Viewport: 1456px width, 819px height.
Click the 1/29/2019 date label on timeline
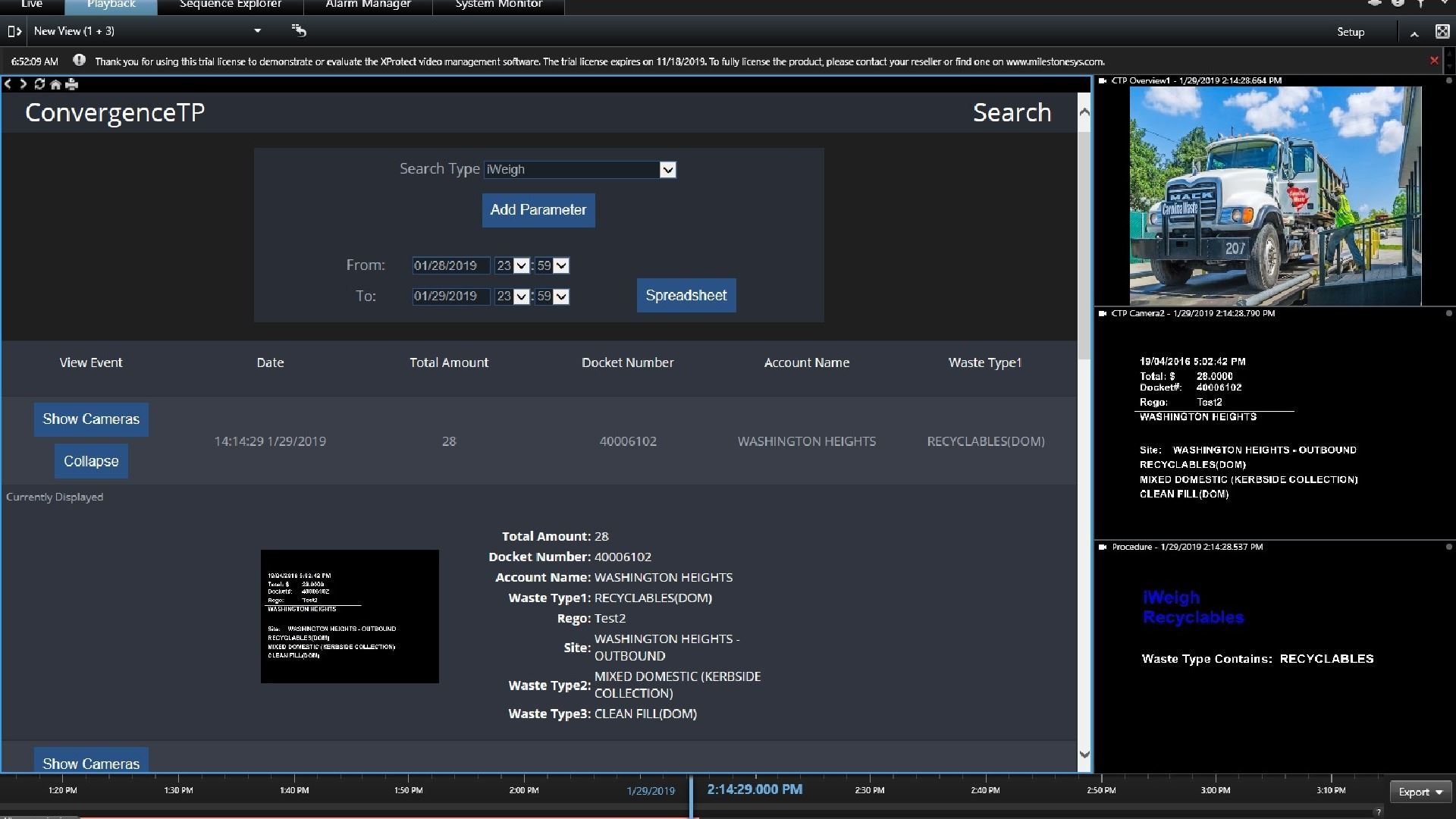point(651,791)
